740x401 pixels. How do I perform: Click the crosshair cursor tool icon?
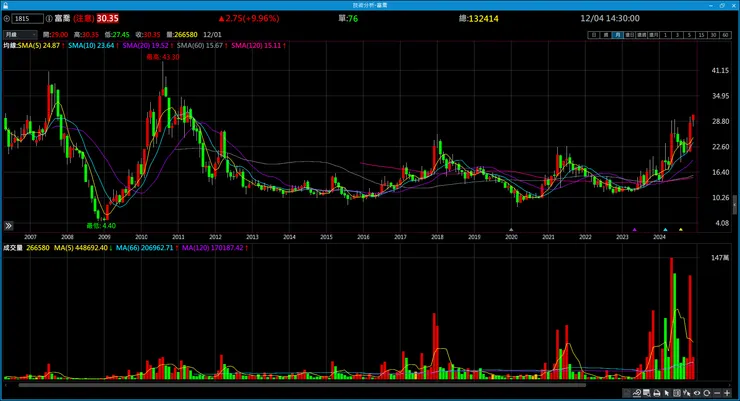pyautogui.click(x=687, y=393)
